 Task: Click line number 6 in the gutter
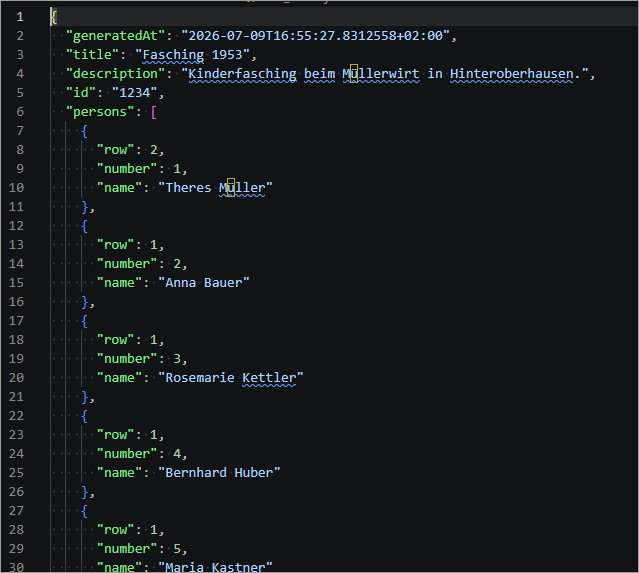20,112
